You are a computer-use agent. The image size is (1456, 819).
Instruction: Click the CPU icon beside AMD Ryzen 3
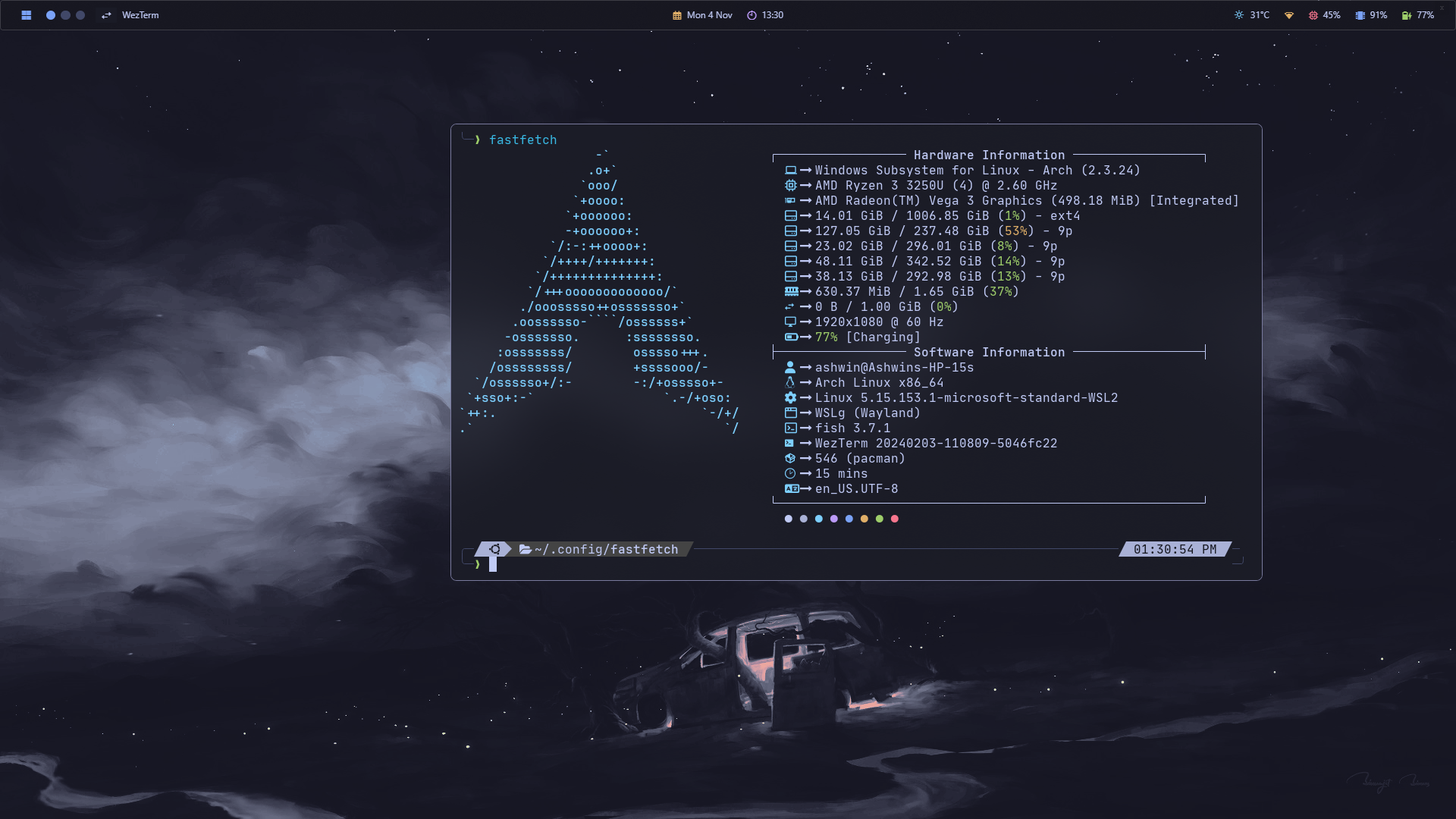pos(790,186)
